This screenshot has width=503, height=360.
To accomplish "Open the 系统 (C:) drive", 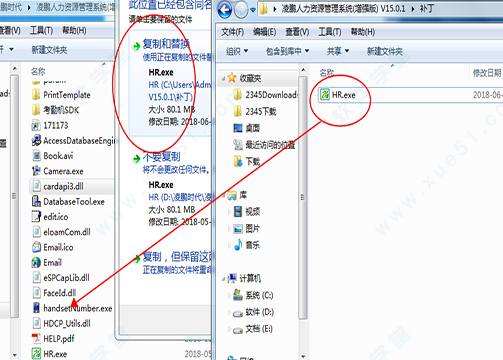I will point(253,295).
